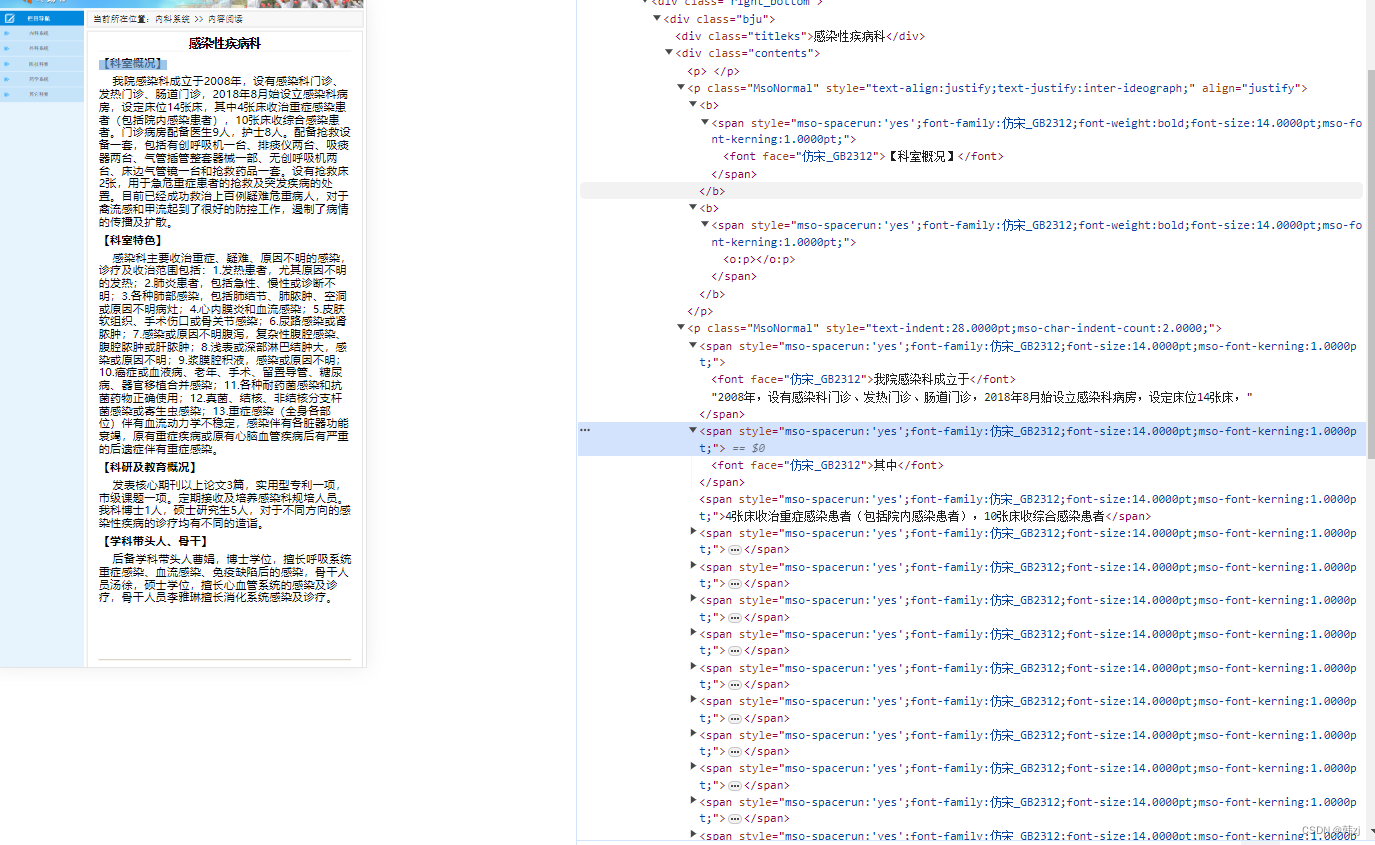
Task: Select the titleks div line in Elements
Action: click(x=800, y=36)
